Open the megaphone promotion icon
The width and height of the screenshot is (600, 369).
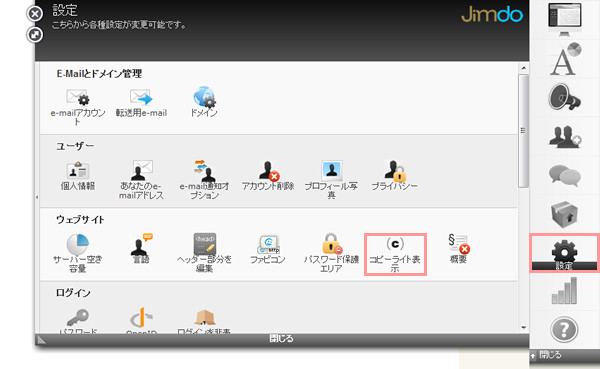(x=564, y=97)
